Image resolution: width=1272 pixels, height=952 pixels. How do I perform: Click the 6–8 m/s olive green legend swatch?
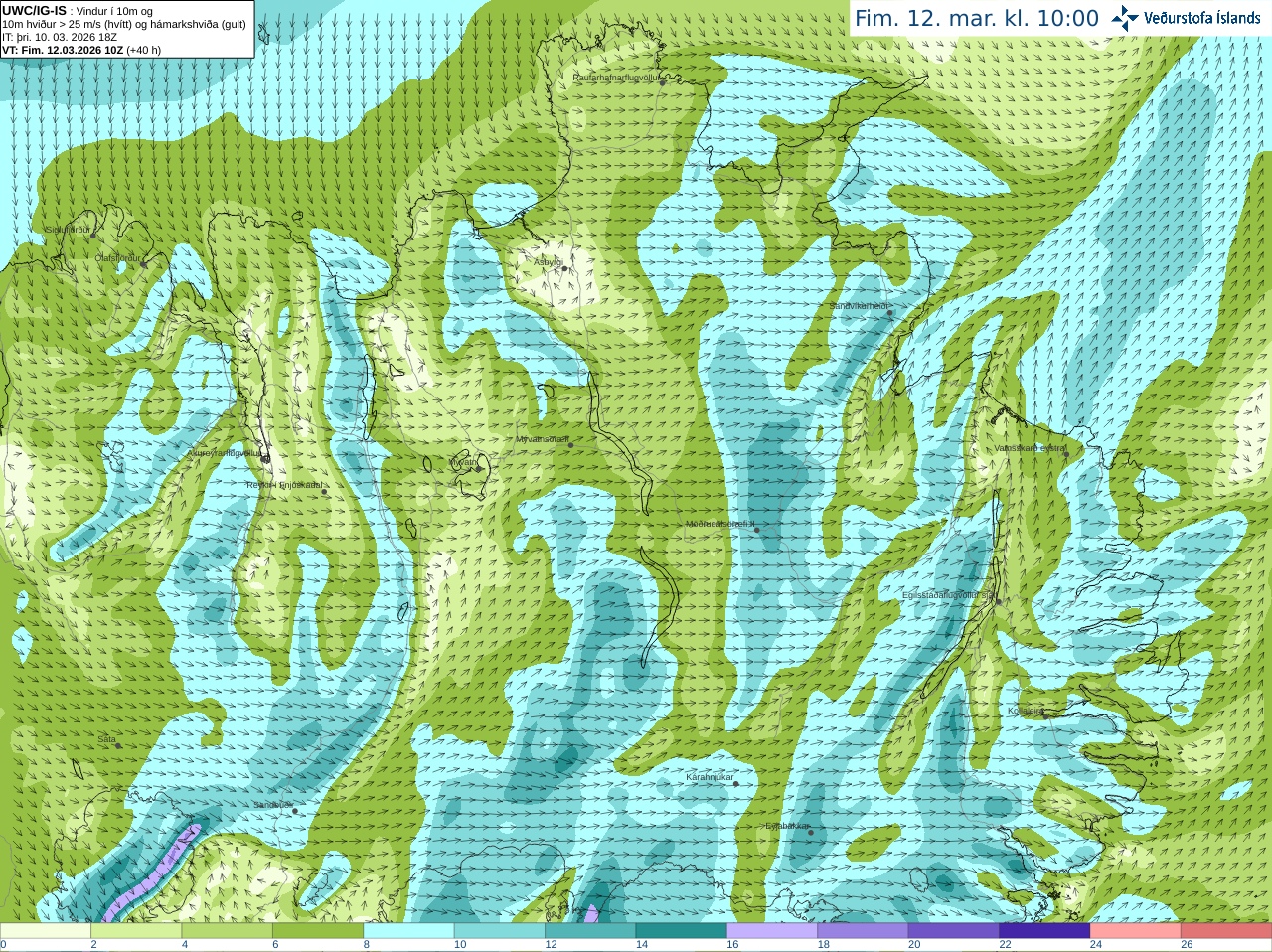[x=318, y=931]
